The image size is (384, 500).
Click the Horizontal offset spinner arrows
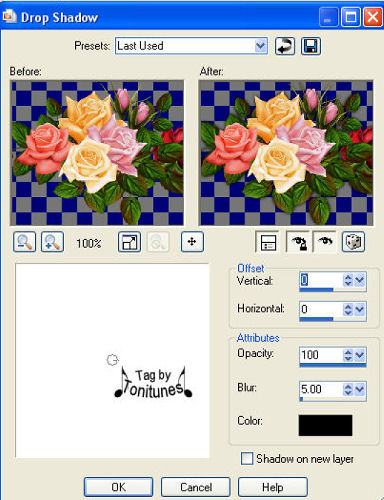click(x=348, y=309)
